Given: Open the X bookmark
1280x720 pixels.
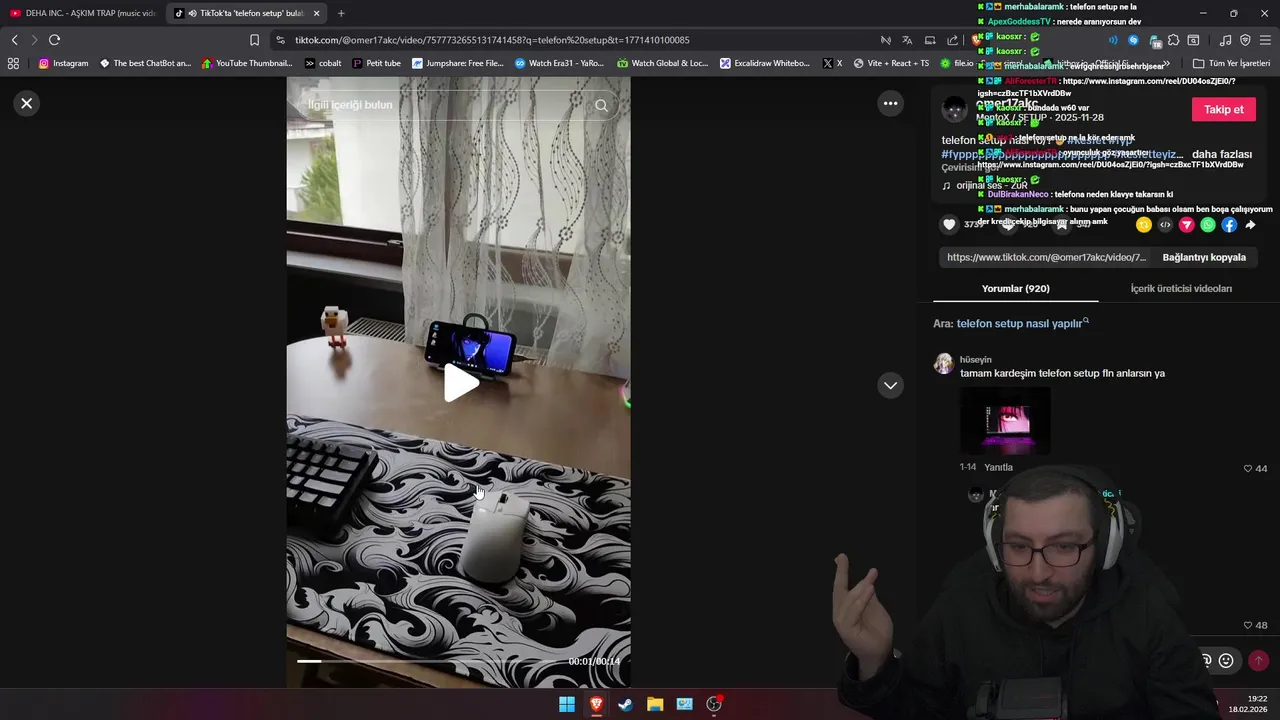Looking at the screenshot, I should 832,63.
